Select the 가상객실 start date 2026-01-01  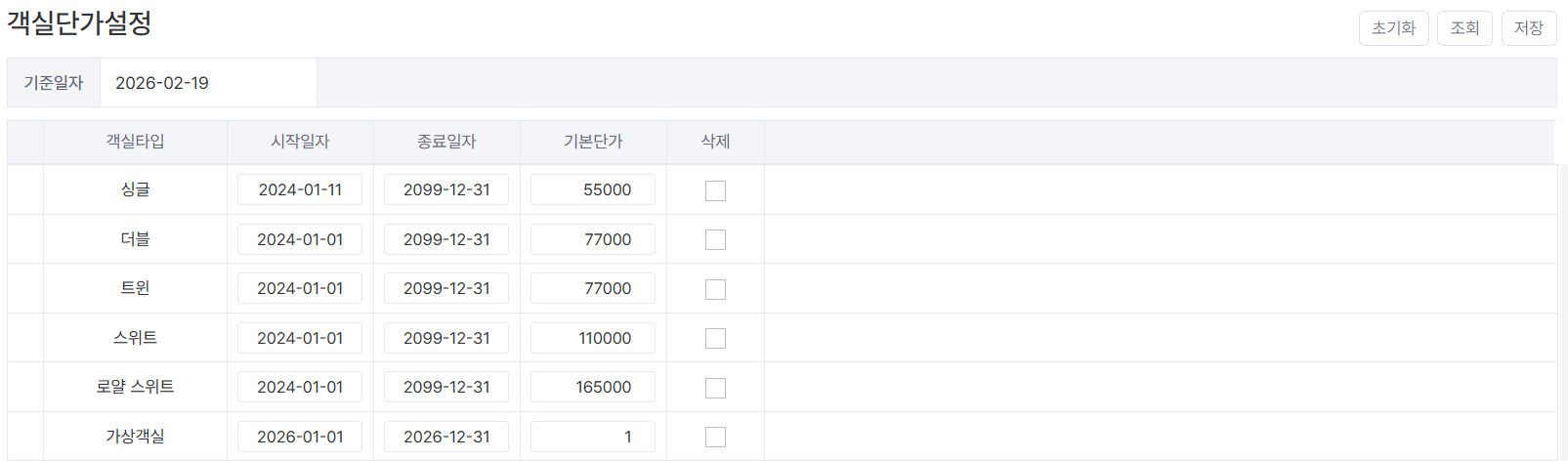pos(300,437)
